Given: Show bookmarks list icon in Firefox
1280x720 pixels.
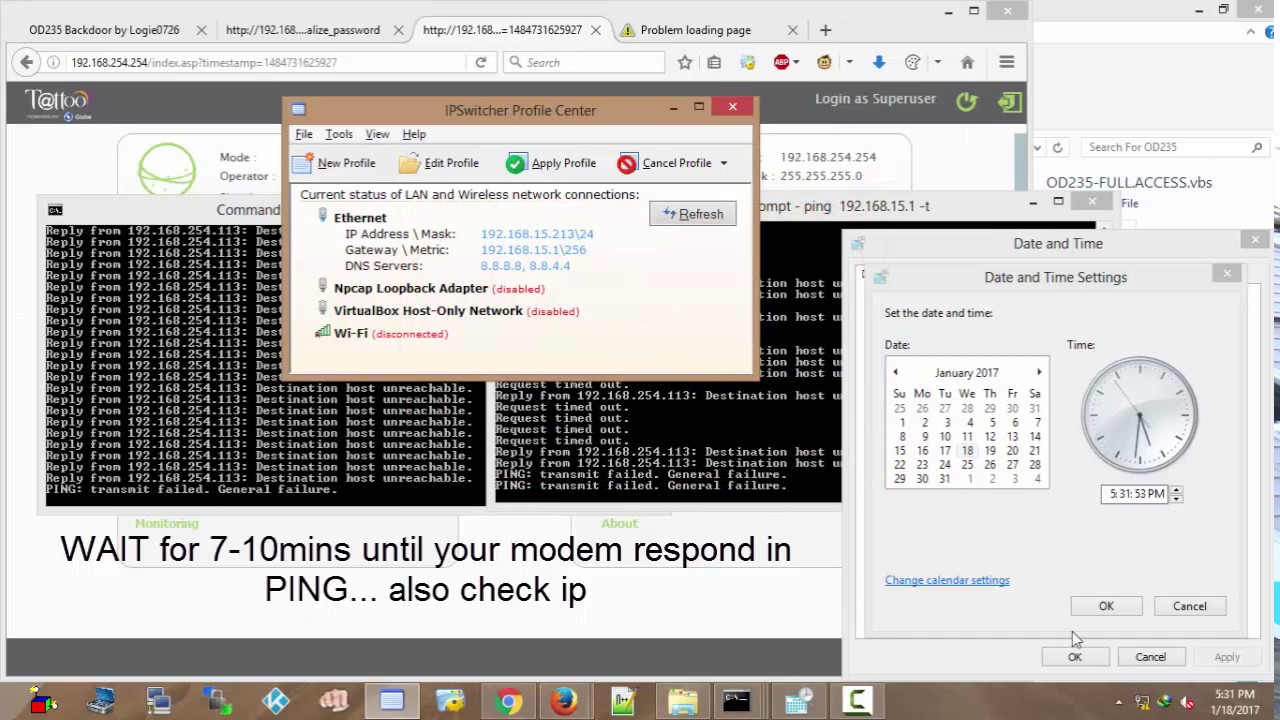Looking at the screenshot, I should (714, 62).
